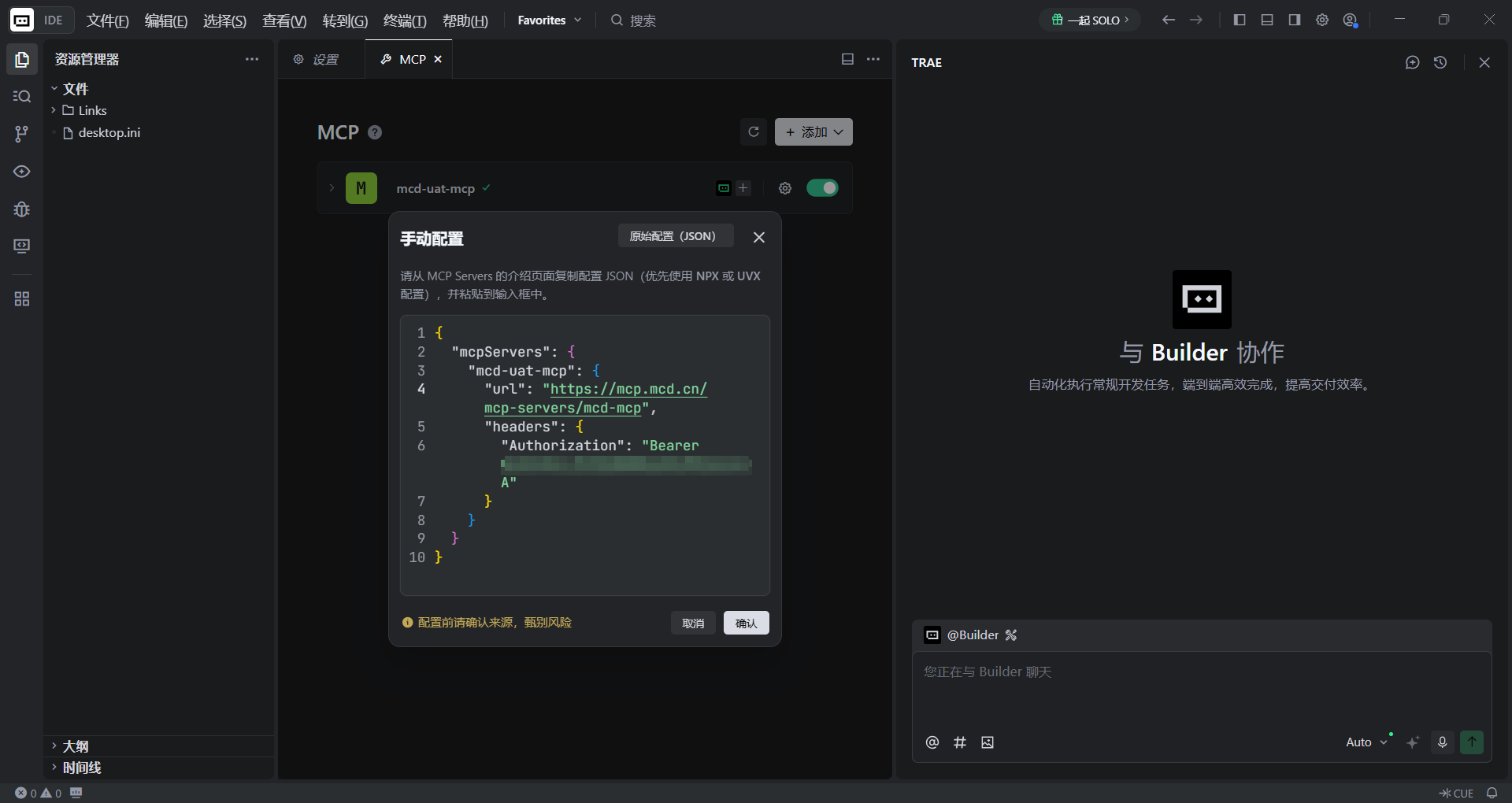Open the Auto model selector dropdown
This screenshot has width=1512, height=803.
coord(1366,742)
